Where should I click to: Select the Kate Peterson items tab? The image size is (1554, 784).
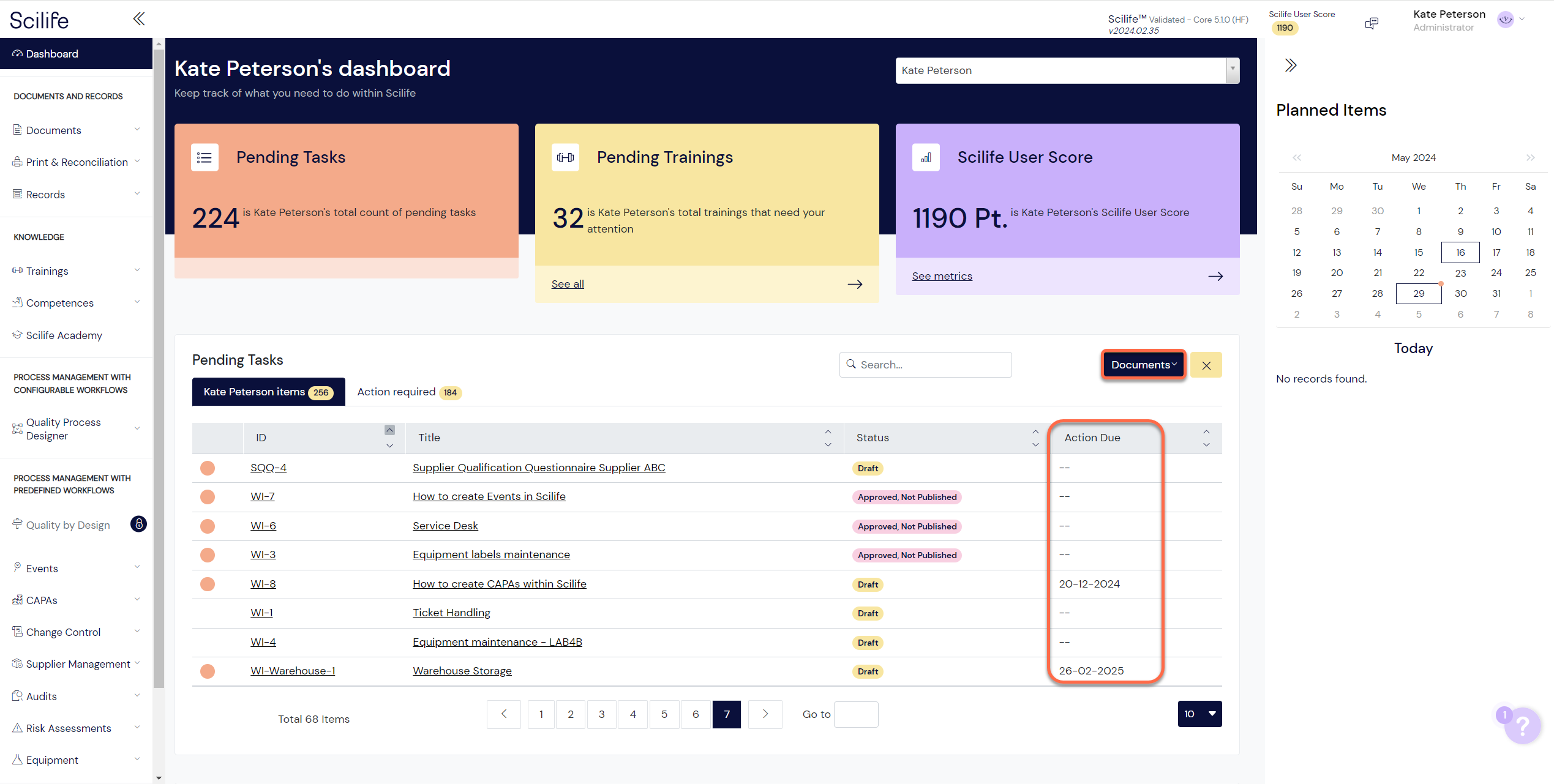268,392
